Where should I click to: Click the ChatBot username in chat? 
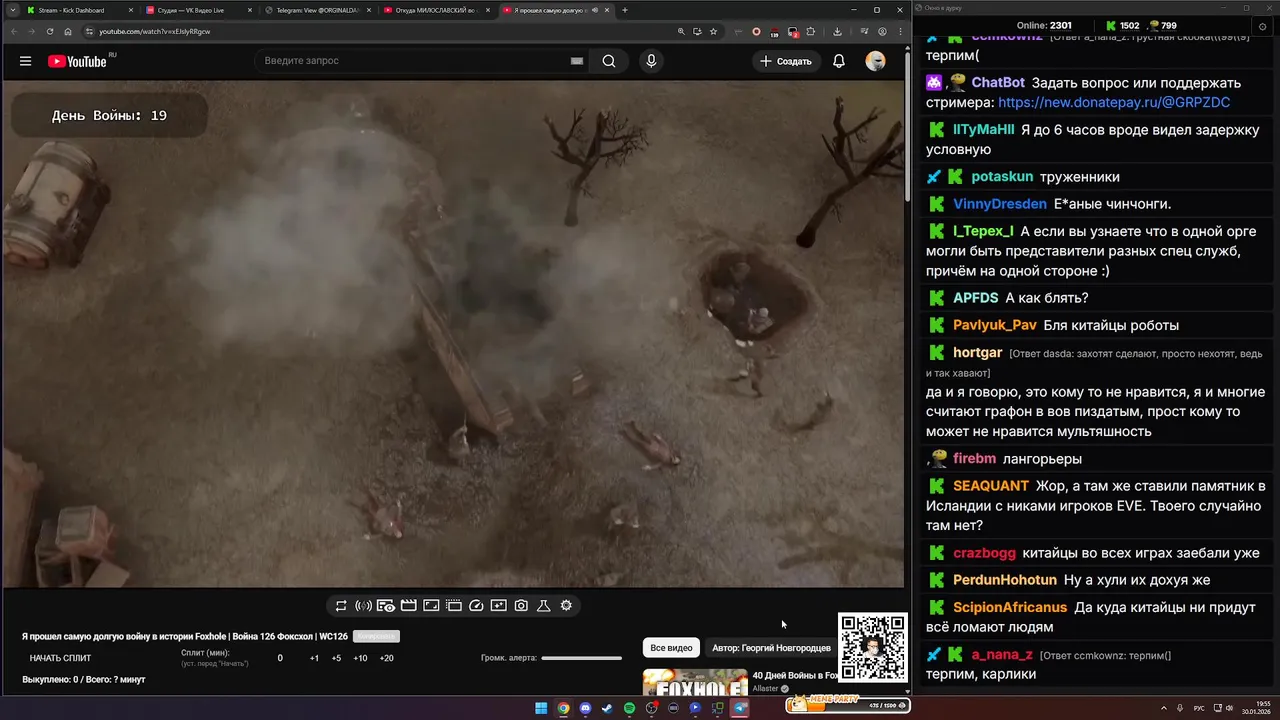tap(998, 83)
